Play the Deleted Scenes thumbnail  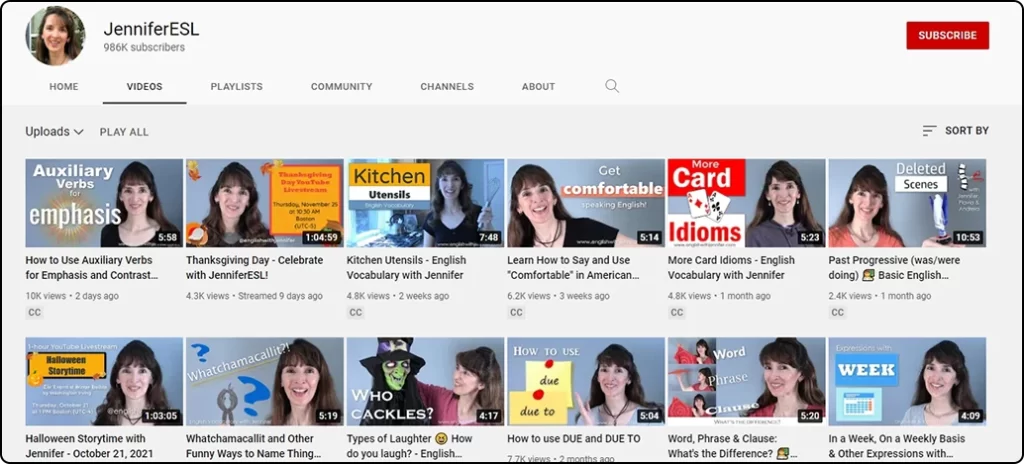pos(908,203)
